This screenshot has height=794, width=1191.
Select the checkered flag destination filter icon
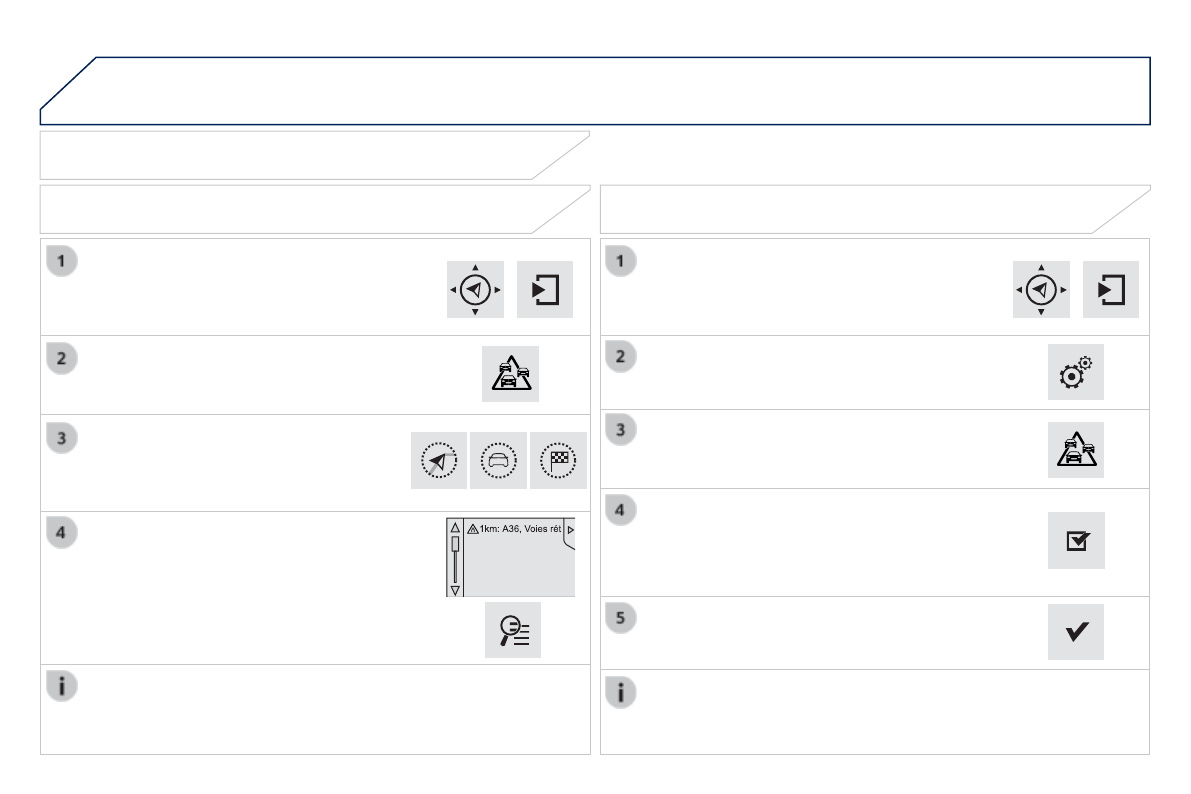(558, 461)
